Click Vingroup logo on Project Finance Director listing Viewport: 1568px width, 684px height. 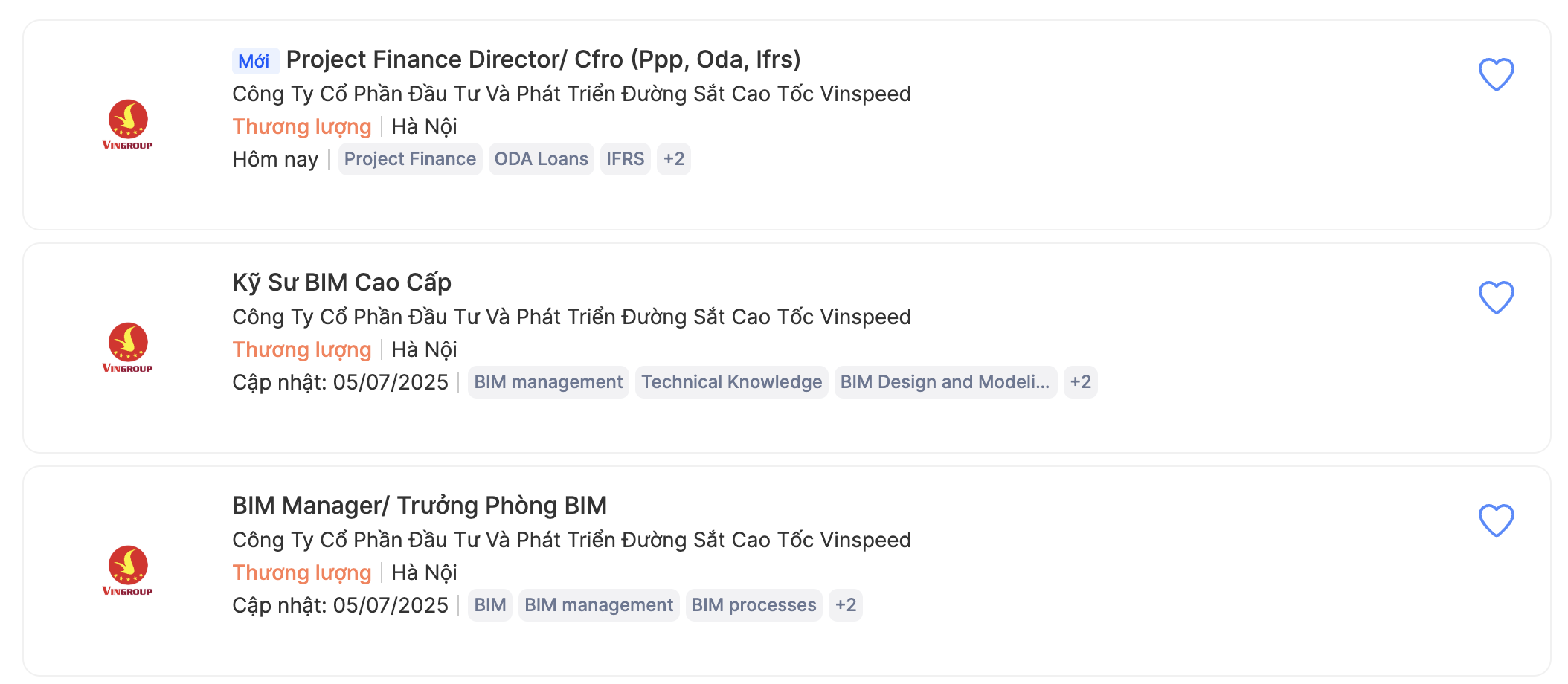(128, 124)
